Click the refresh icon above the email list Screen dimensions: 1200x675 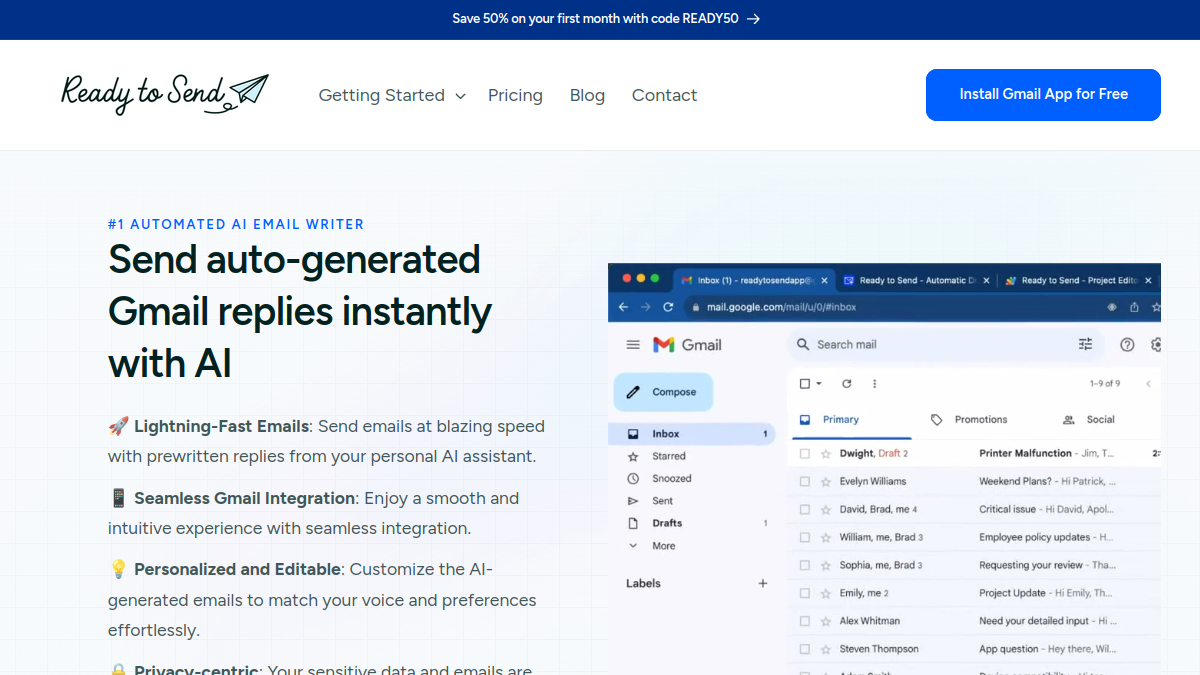click(x=847, y=383)
